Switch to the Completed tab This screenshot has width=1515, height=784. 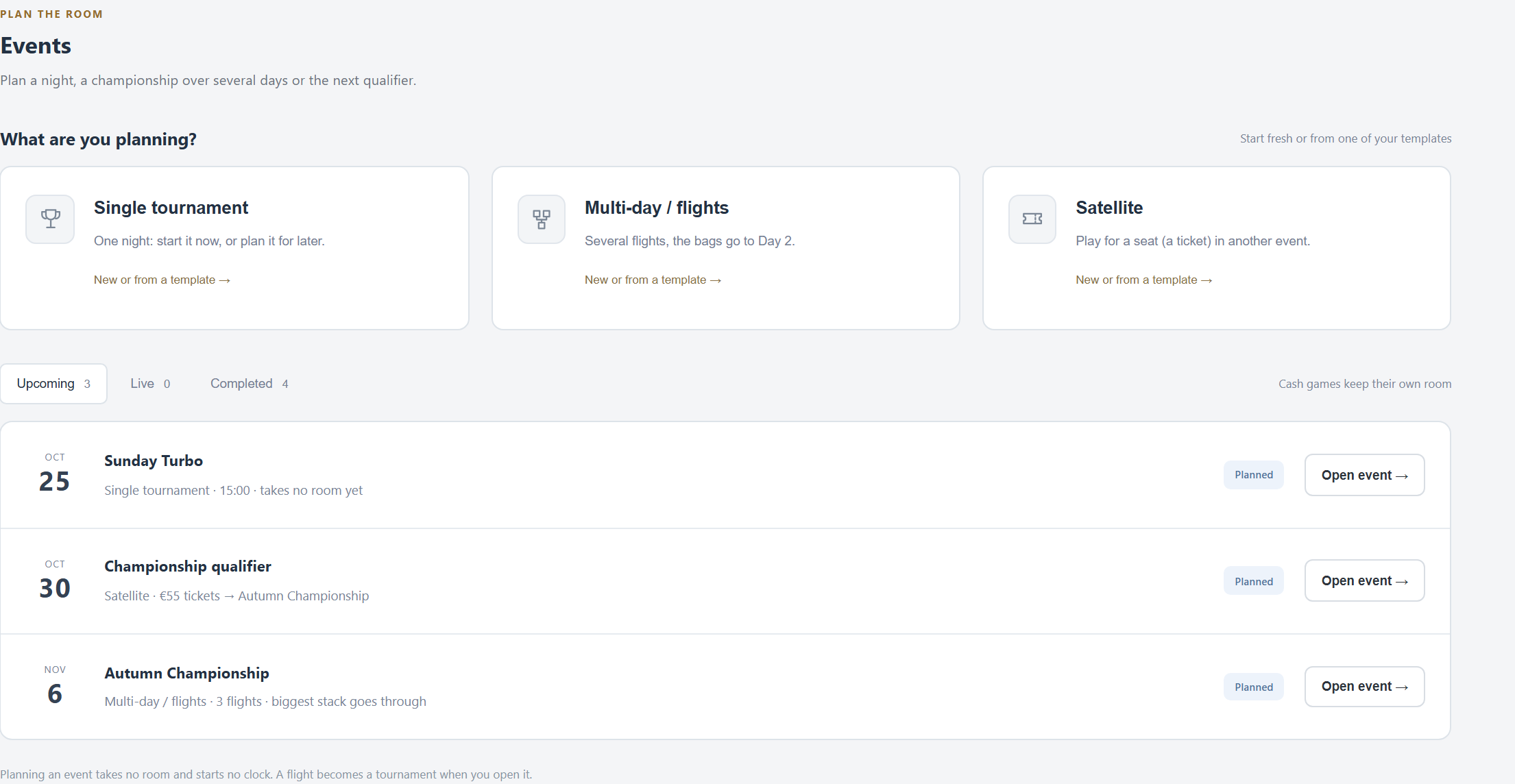pos(249,384)
